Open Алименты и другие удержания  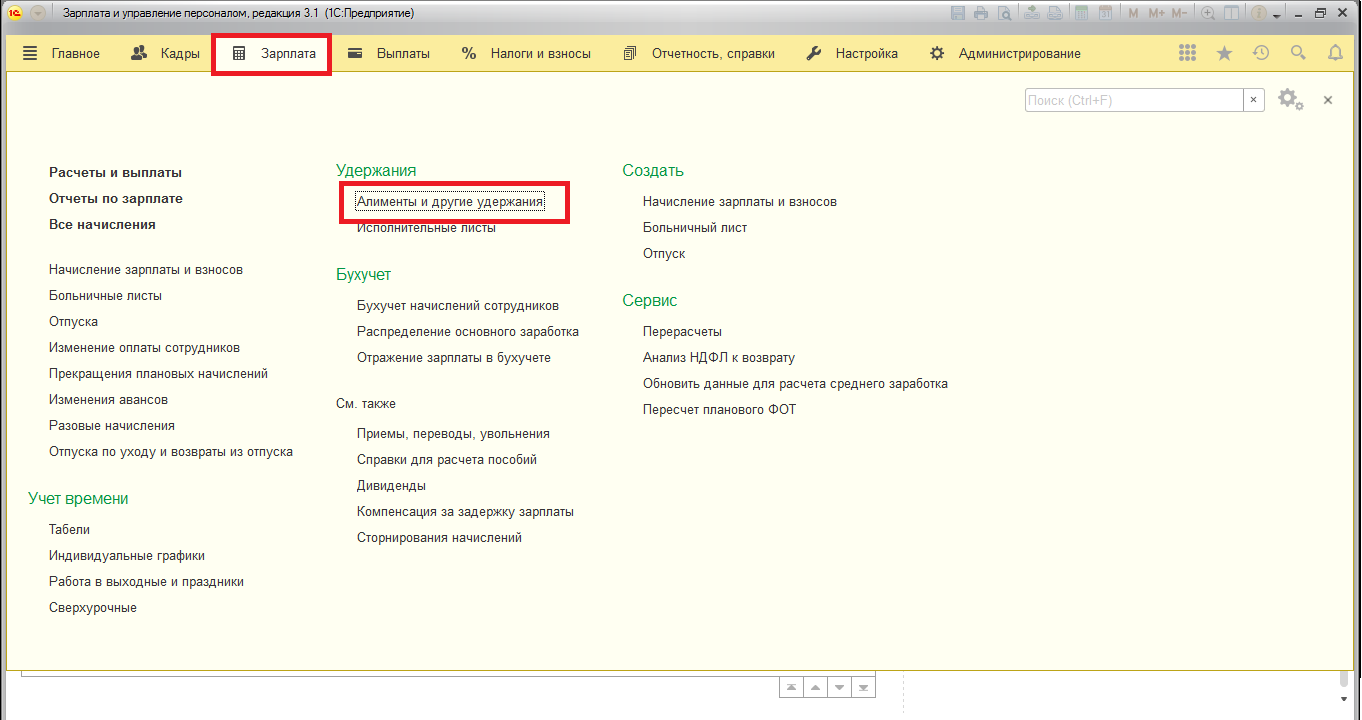point(450,201)
